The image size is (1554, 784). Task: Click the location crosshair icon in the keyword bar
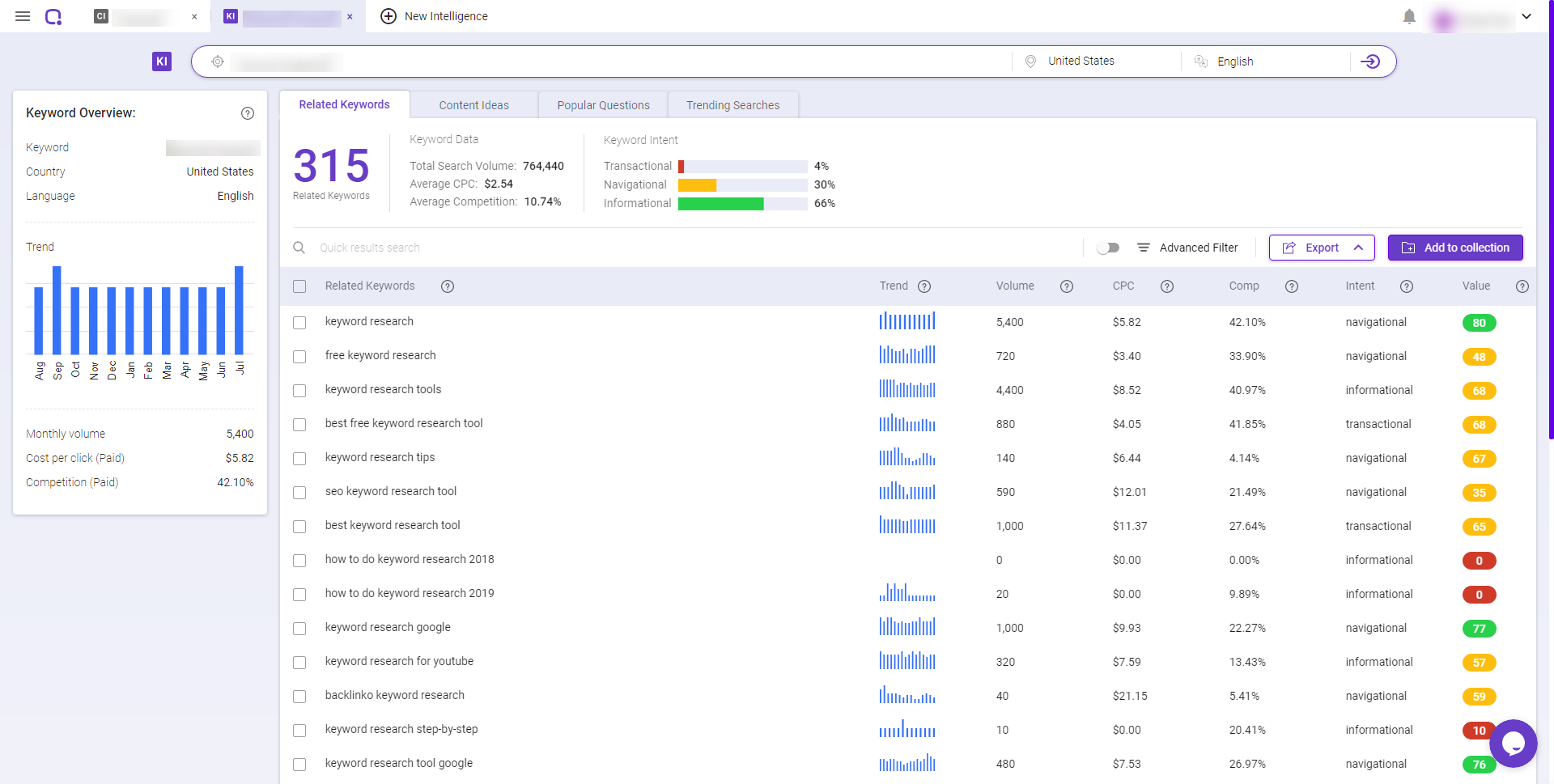[217, 61]
